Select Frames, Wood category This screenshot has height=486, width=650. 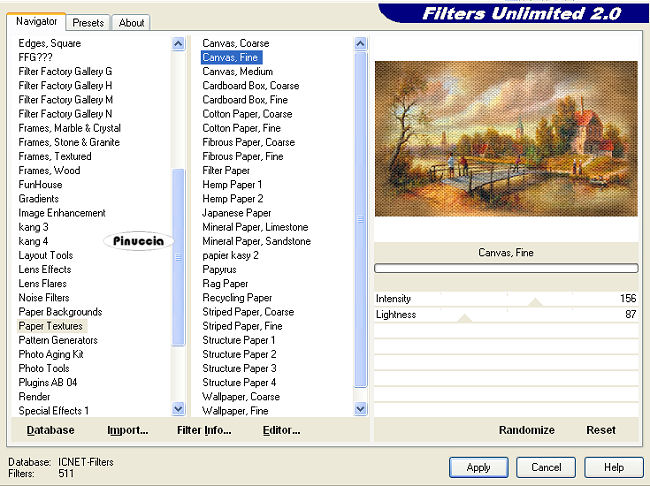coord(49,170)
